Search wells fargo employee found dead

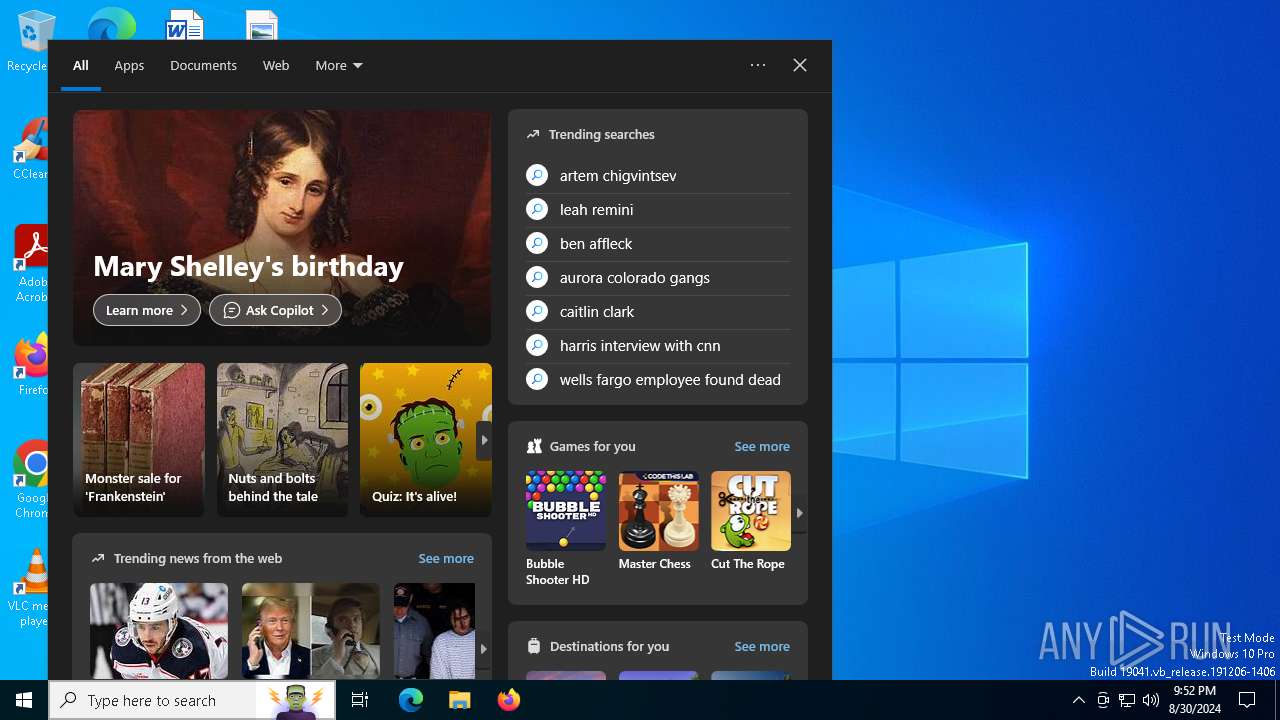click(x=670, y=379)
